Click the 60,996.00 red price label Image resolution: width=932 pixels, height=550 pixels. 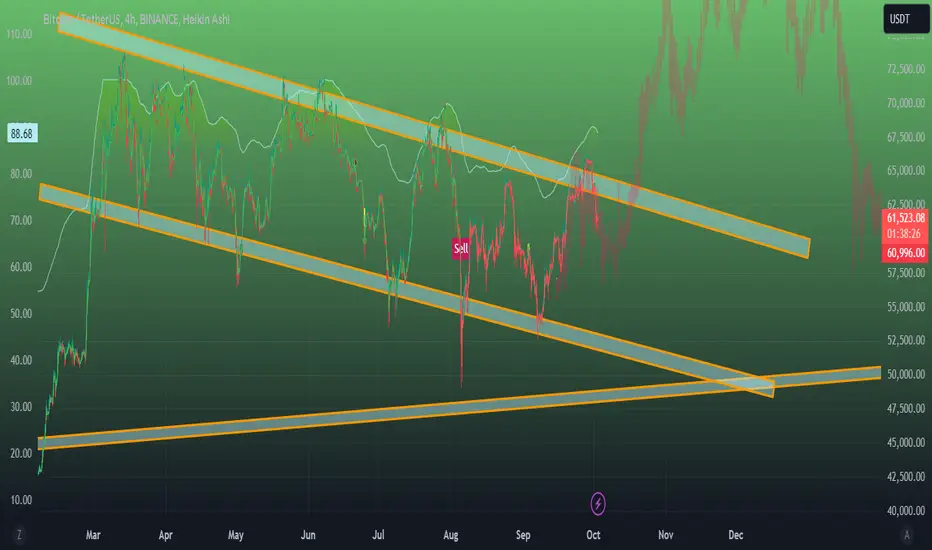coord(905,253)
